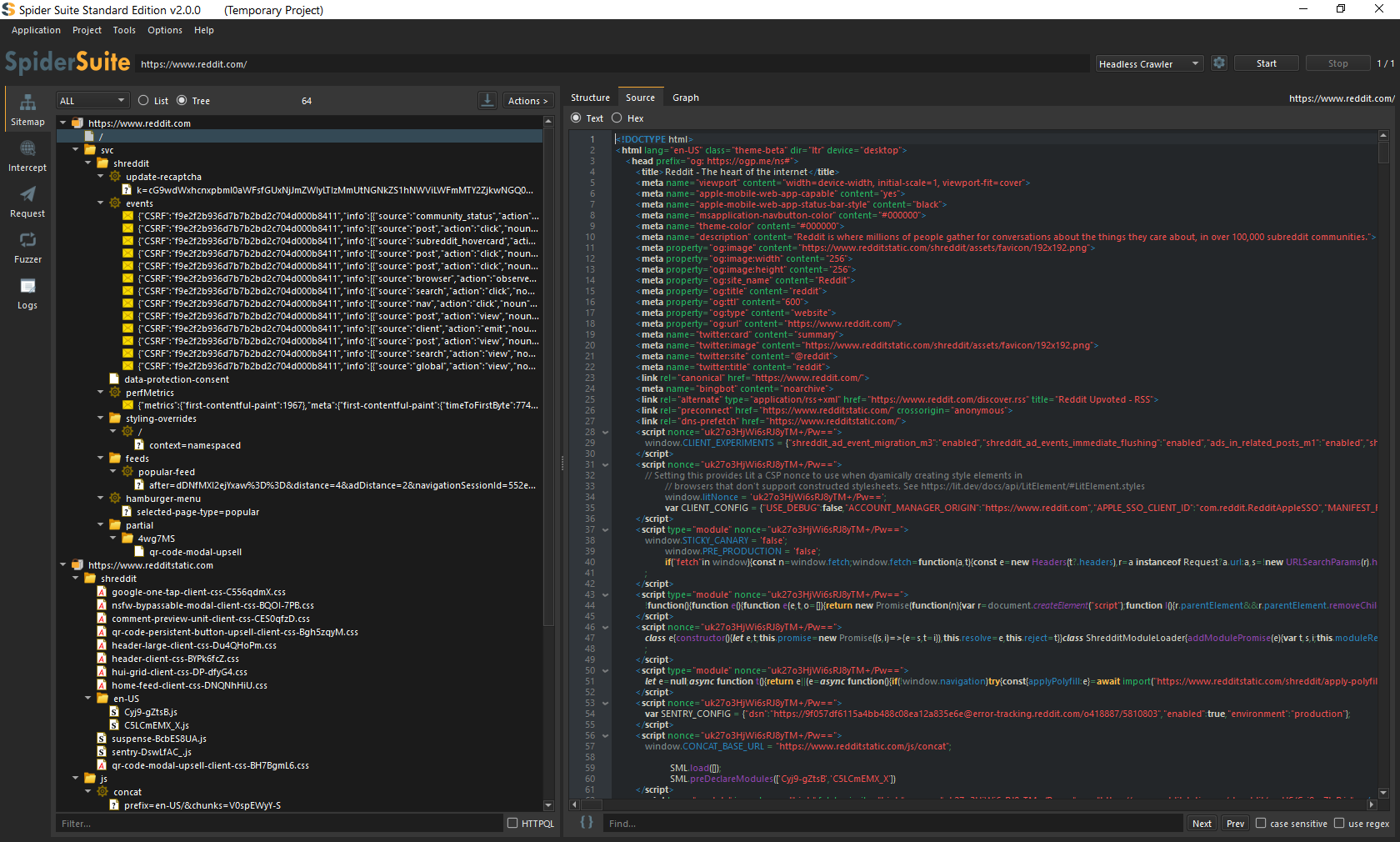Enable the HTTPQL checkbox
Image resolution: width=1400 pixels, height=842 pixels.
tap(512, 824)
